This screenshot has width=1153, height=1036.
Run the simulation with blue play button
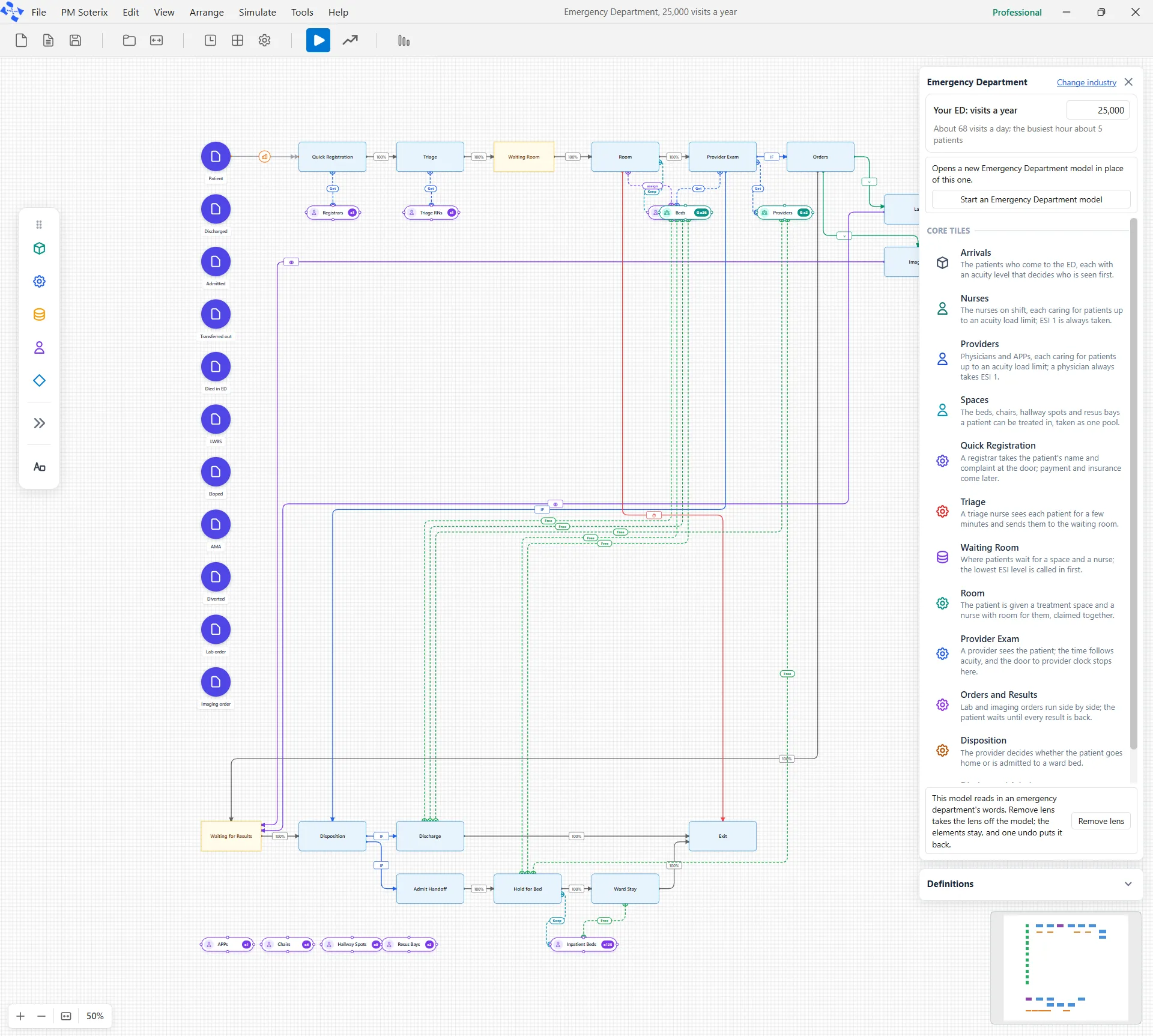(318, 40)
